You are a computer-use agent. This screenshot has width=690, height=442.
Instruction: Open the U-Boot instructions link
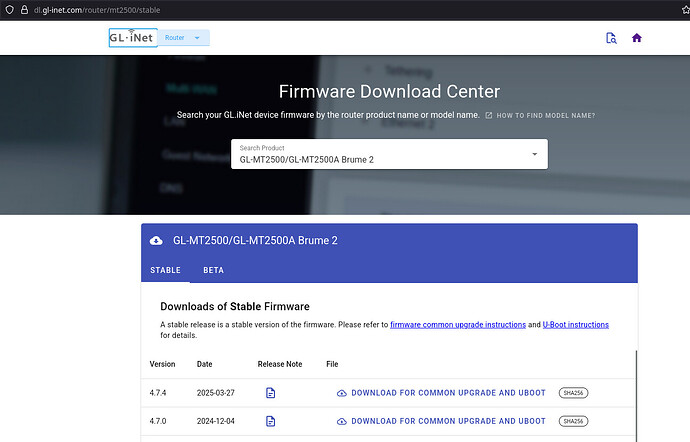tap(576, 325)
